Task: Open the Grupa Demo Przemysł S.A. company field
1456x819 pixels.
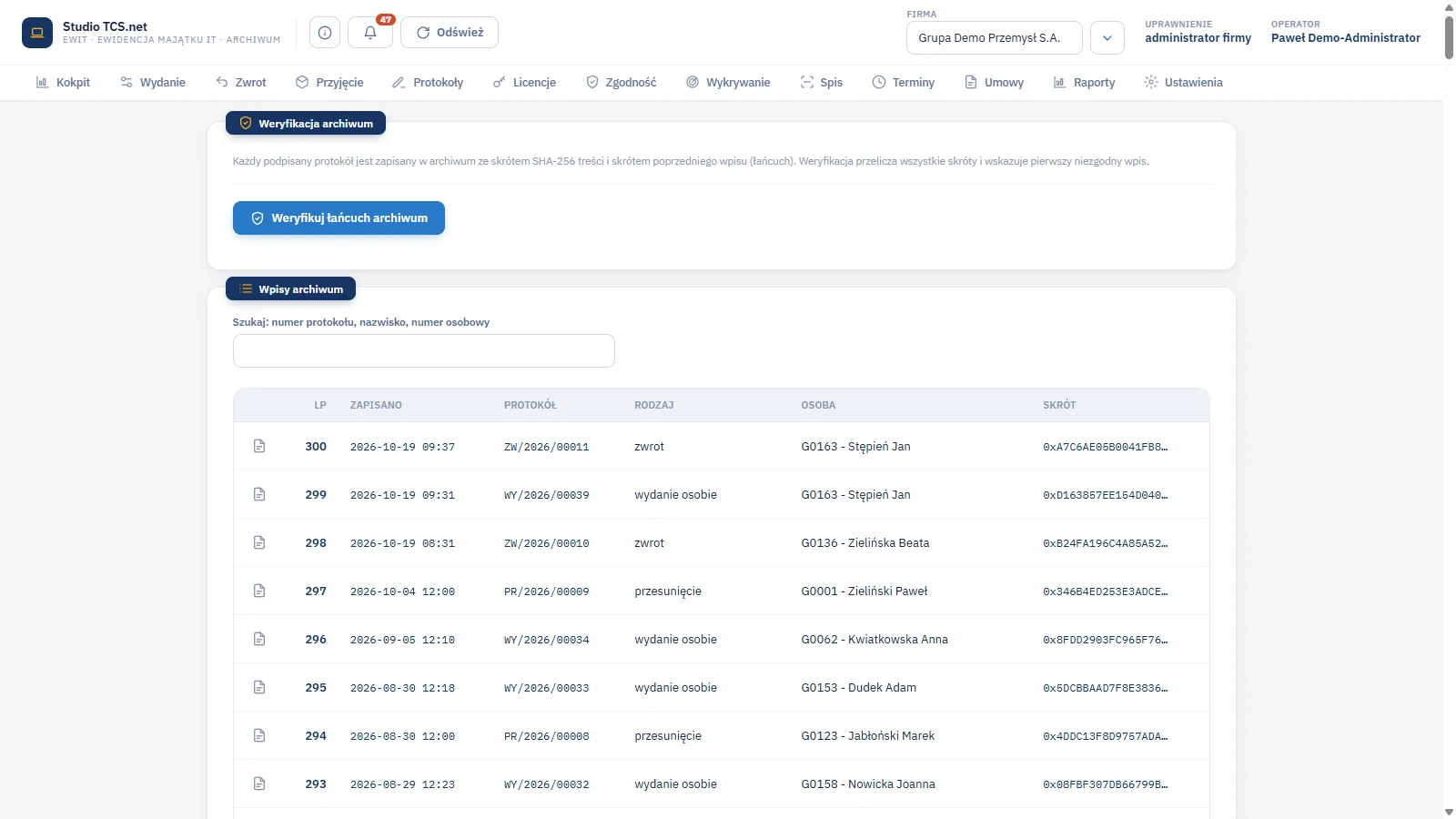Action: pos(995,38)
